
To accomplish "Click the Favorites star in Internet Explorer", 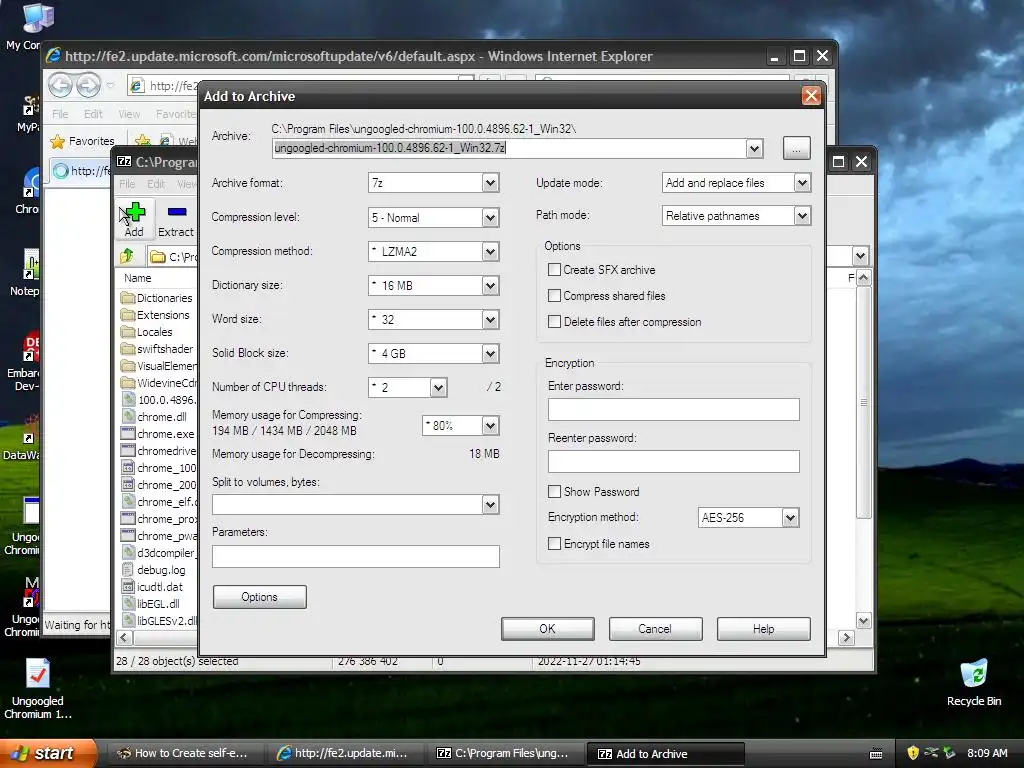I will (x=58, y=141).
